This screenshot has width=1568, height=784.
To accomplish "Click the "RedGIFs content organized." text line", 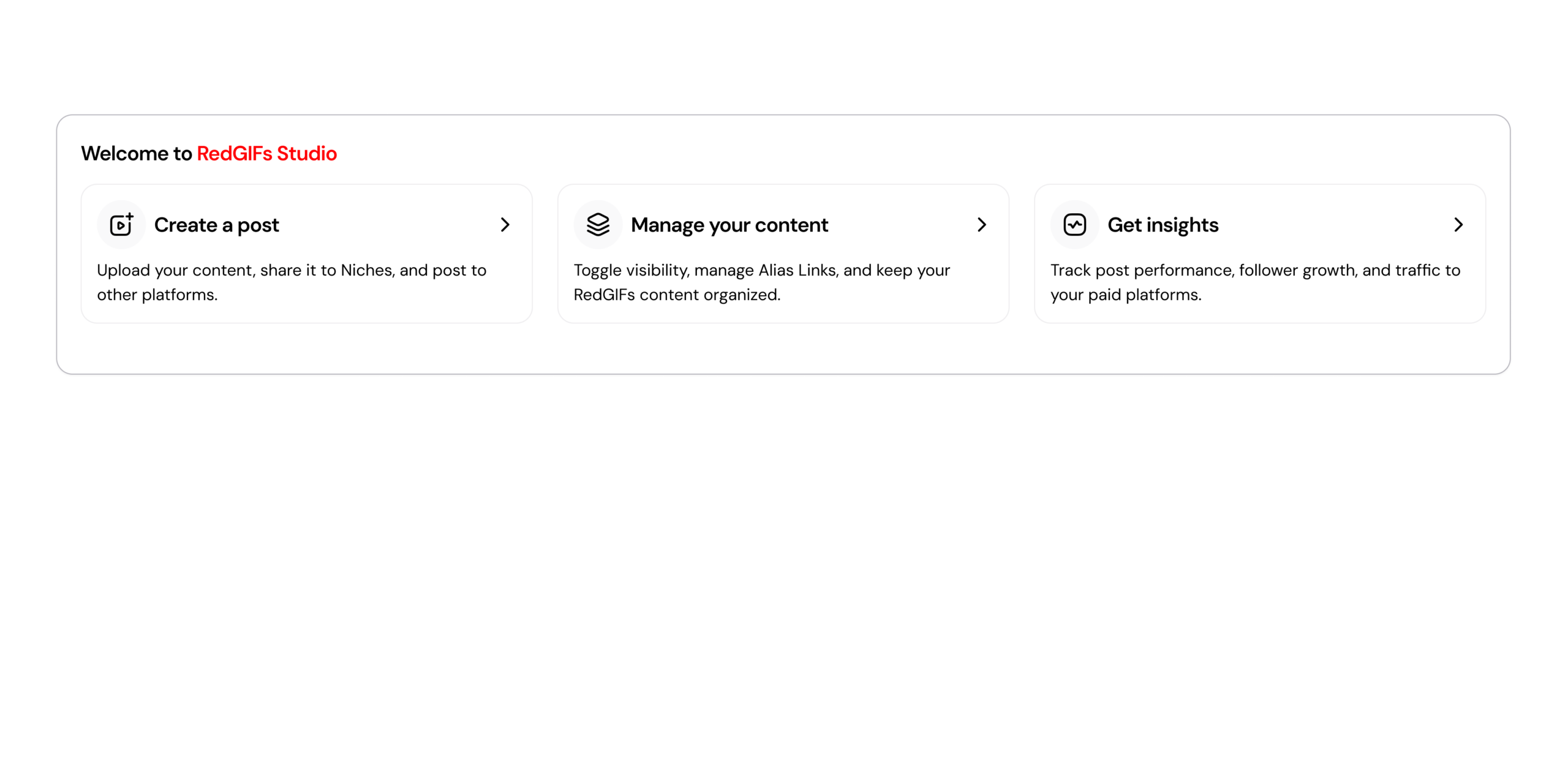I will tap(676, 295).
